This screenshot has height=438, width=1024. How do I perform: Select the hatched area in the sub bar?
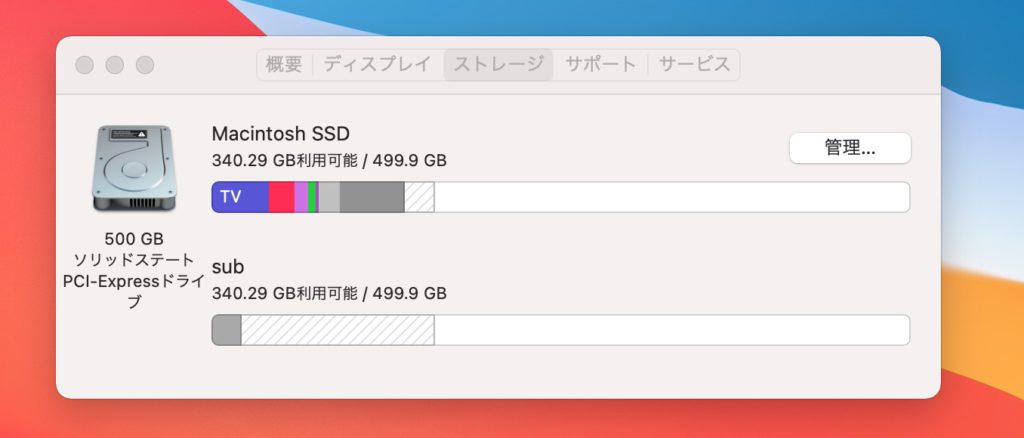point(337,330)
